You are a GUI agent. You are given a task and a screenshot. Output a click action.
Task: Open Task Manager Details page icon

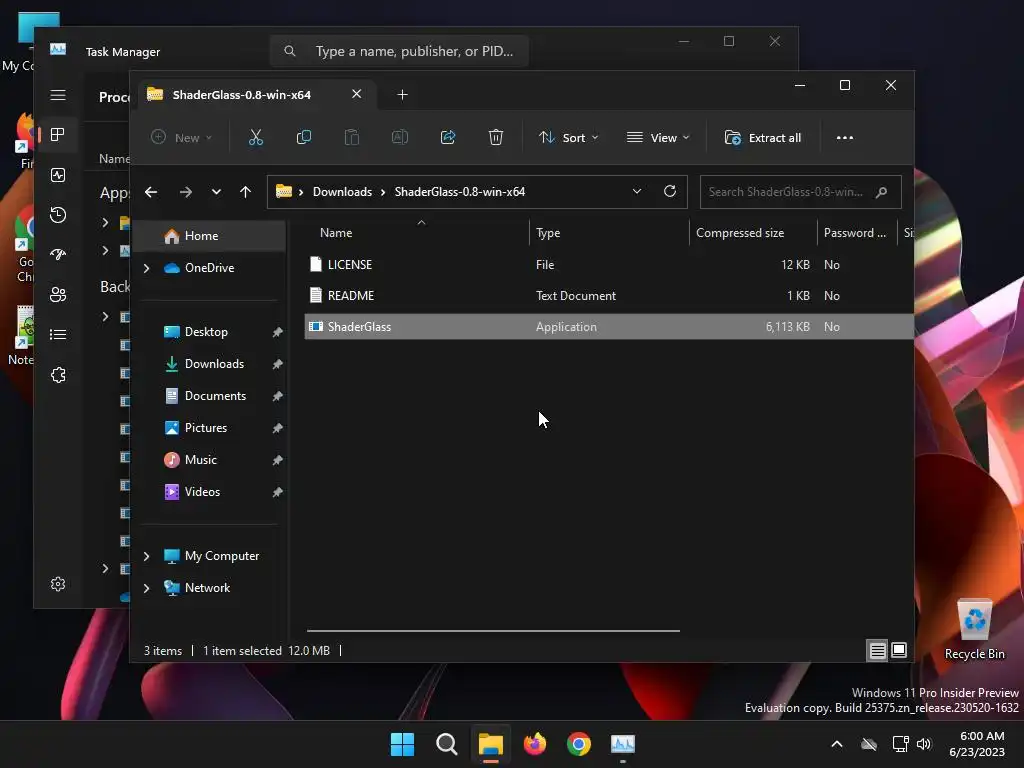pyautogui.click(x=58, y=334)
